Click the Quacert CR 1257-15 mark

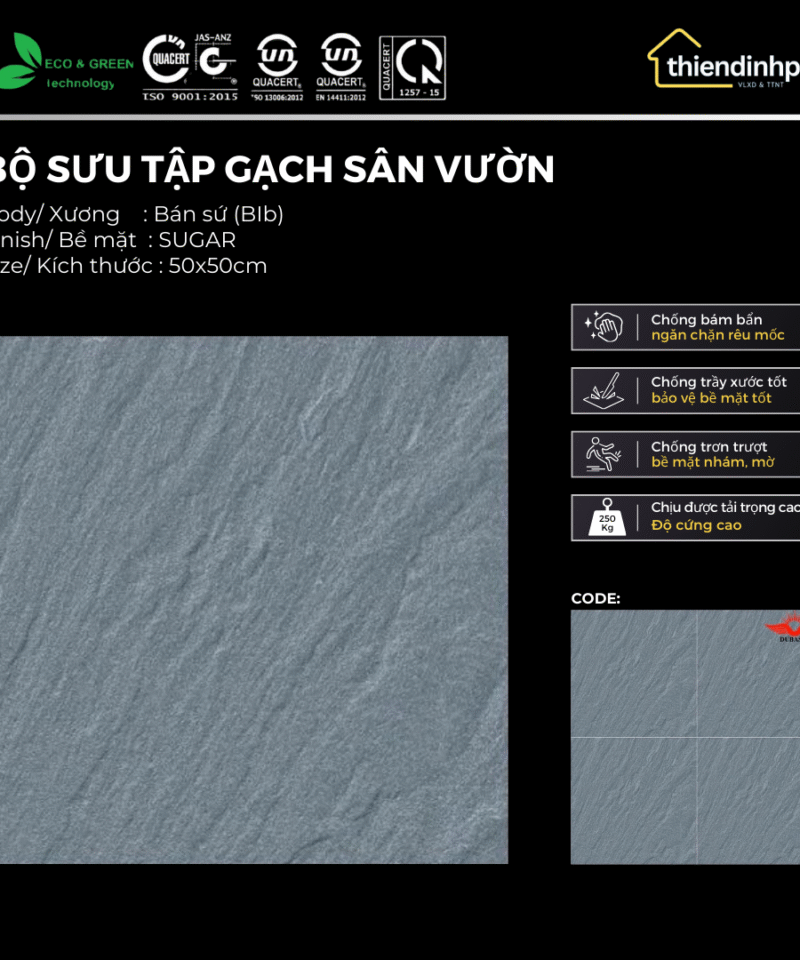(x=412, y=67)
